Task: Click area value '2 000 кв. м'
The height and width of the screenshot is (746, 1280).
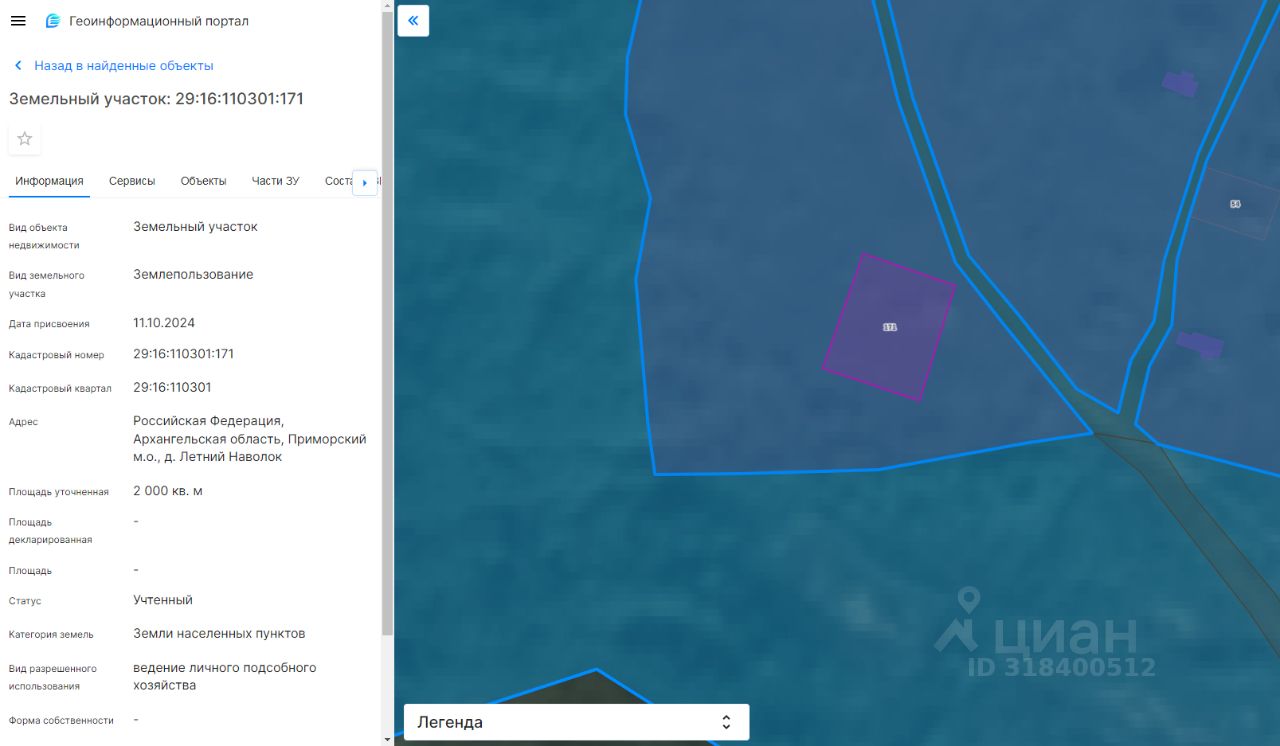Action: pos(168,491)
